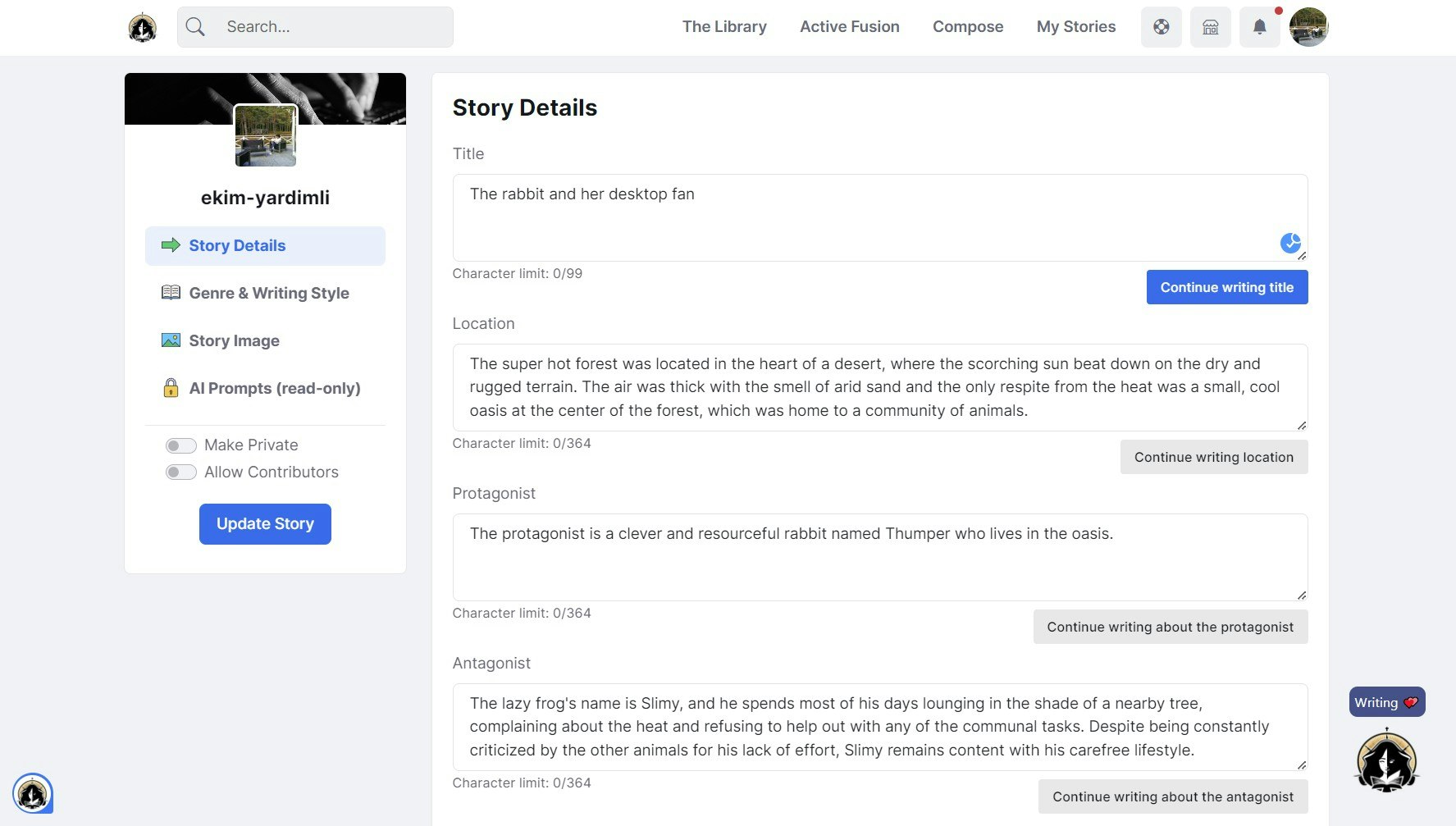
Task: Click the Protagonist field resize handle
Action: [1302, 596]
